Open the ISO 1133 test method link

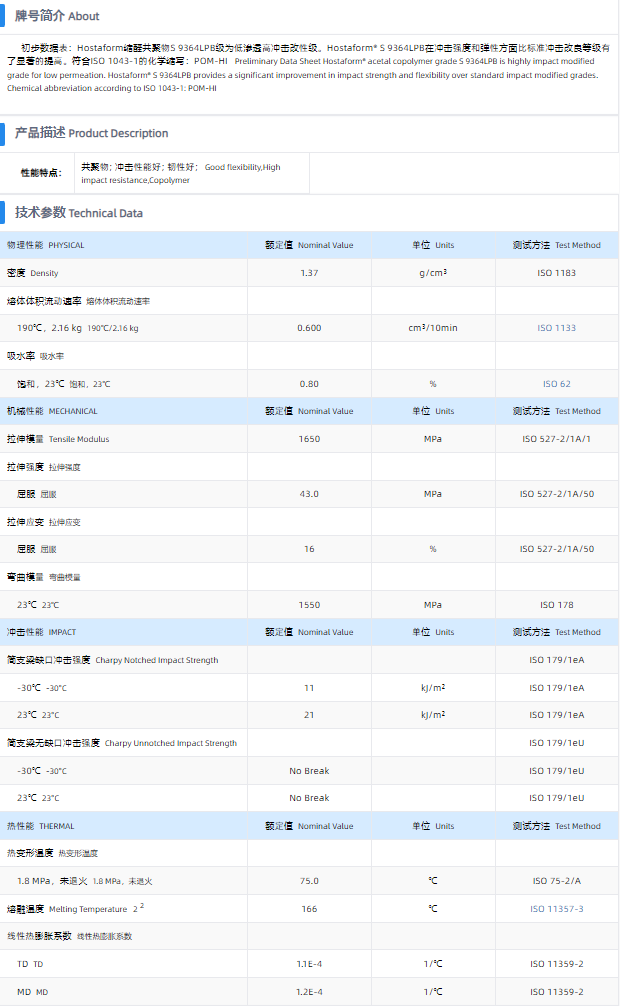click(557, 328)
